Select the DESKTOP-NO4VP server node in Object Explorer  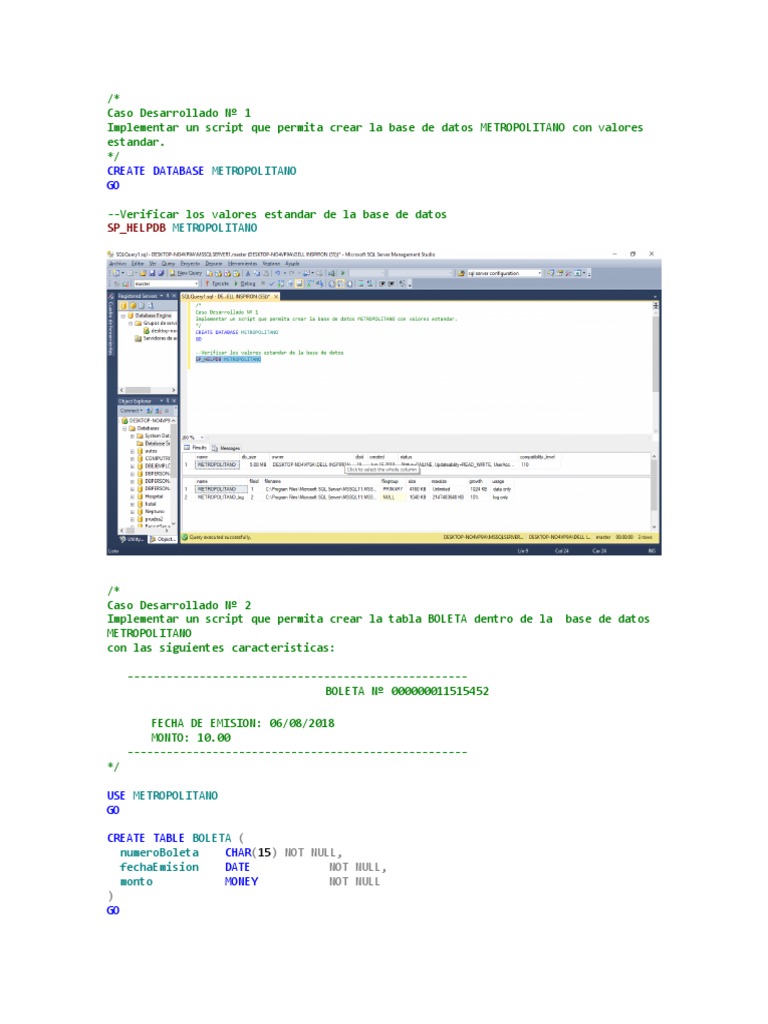tap(148, 421)
